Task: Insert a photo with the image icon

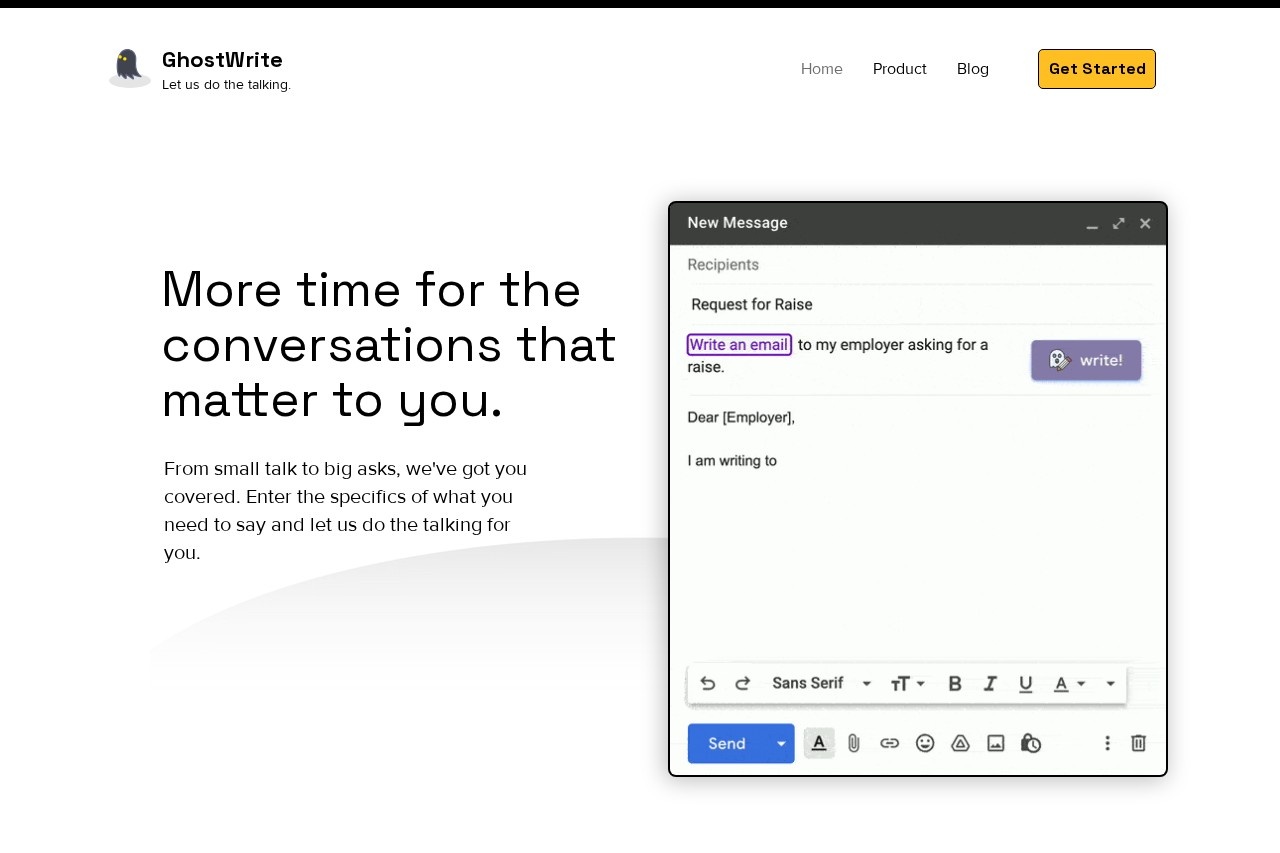Action: click(995, 743)
